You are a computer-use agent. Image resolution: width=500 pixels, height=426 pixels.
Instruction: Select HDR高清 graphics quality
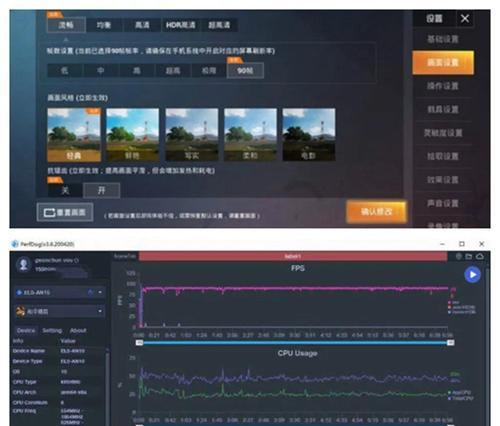coord(181,25)
